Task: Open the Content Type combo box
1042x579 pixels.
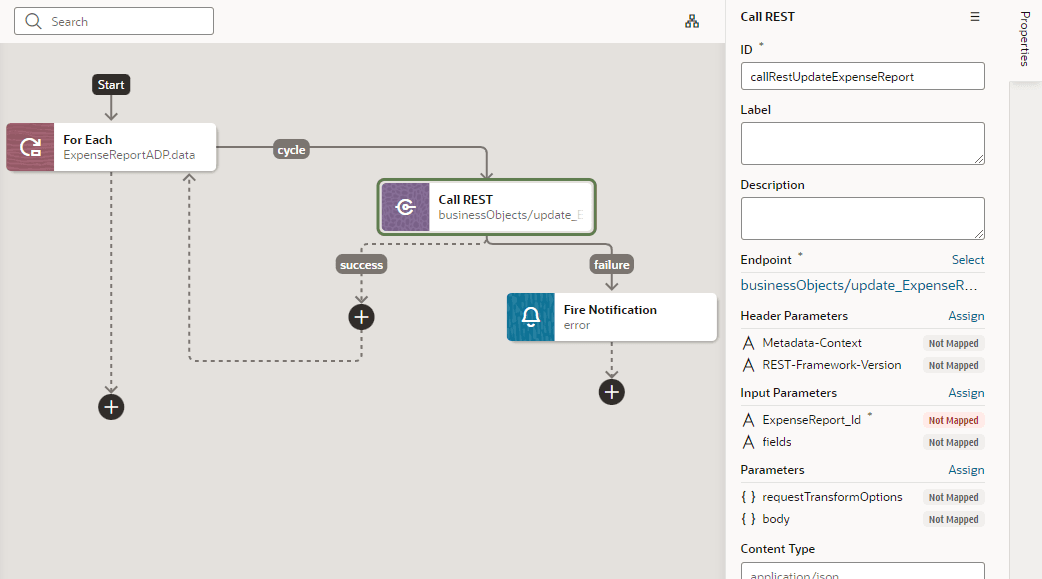Action: pyautogui.click(x=863, y=570)
